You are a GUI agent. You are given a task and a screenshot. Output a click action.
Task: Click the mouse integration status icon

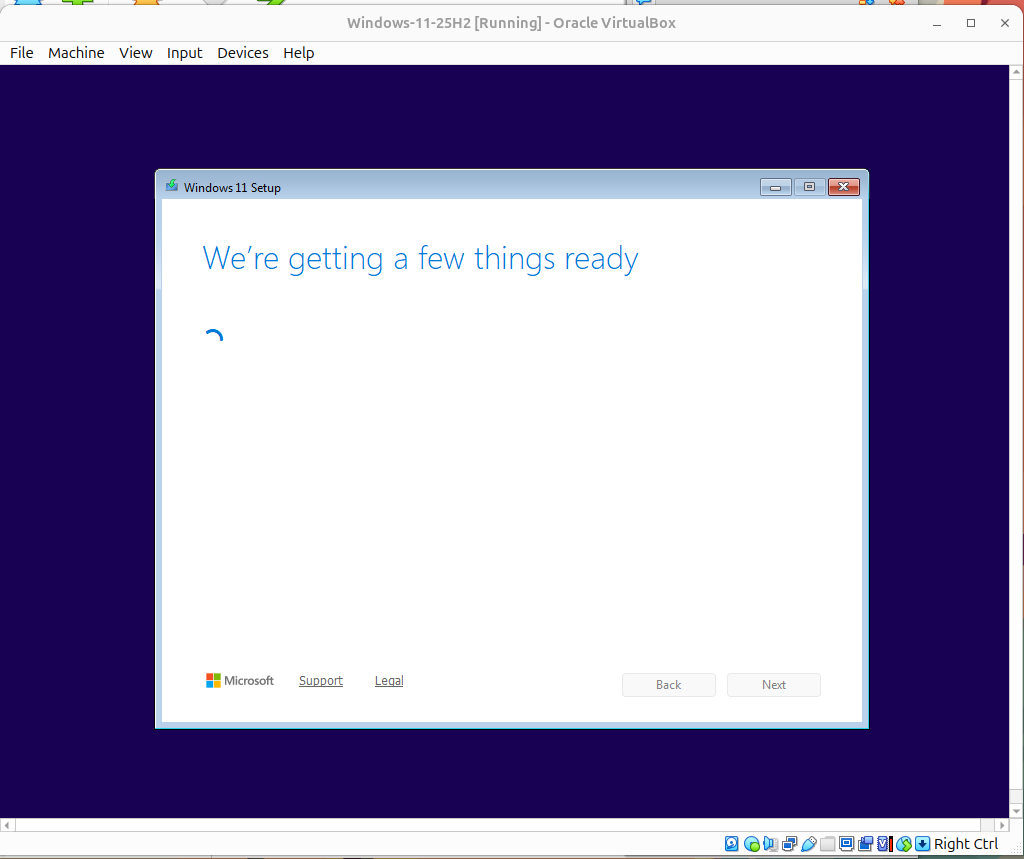point(902,843)
